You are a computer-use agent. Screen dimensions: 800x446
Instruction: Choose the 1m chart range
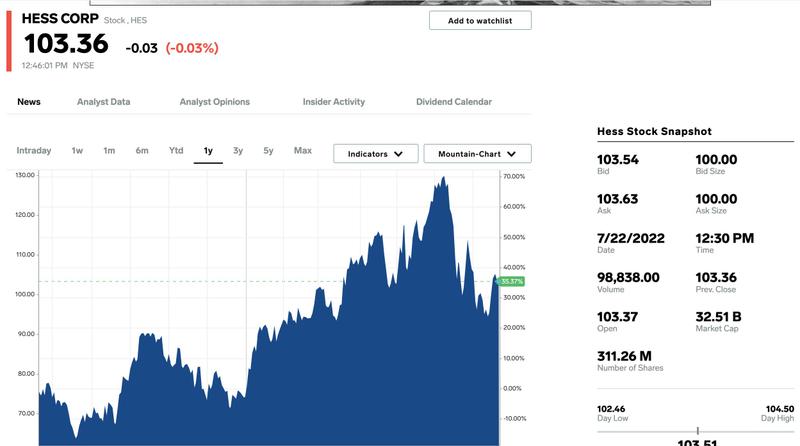click(109, 151)
